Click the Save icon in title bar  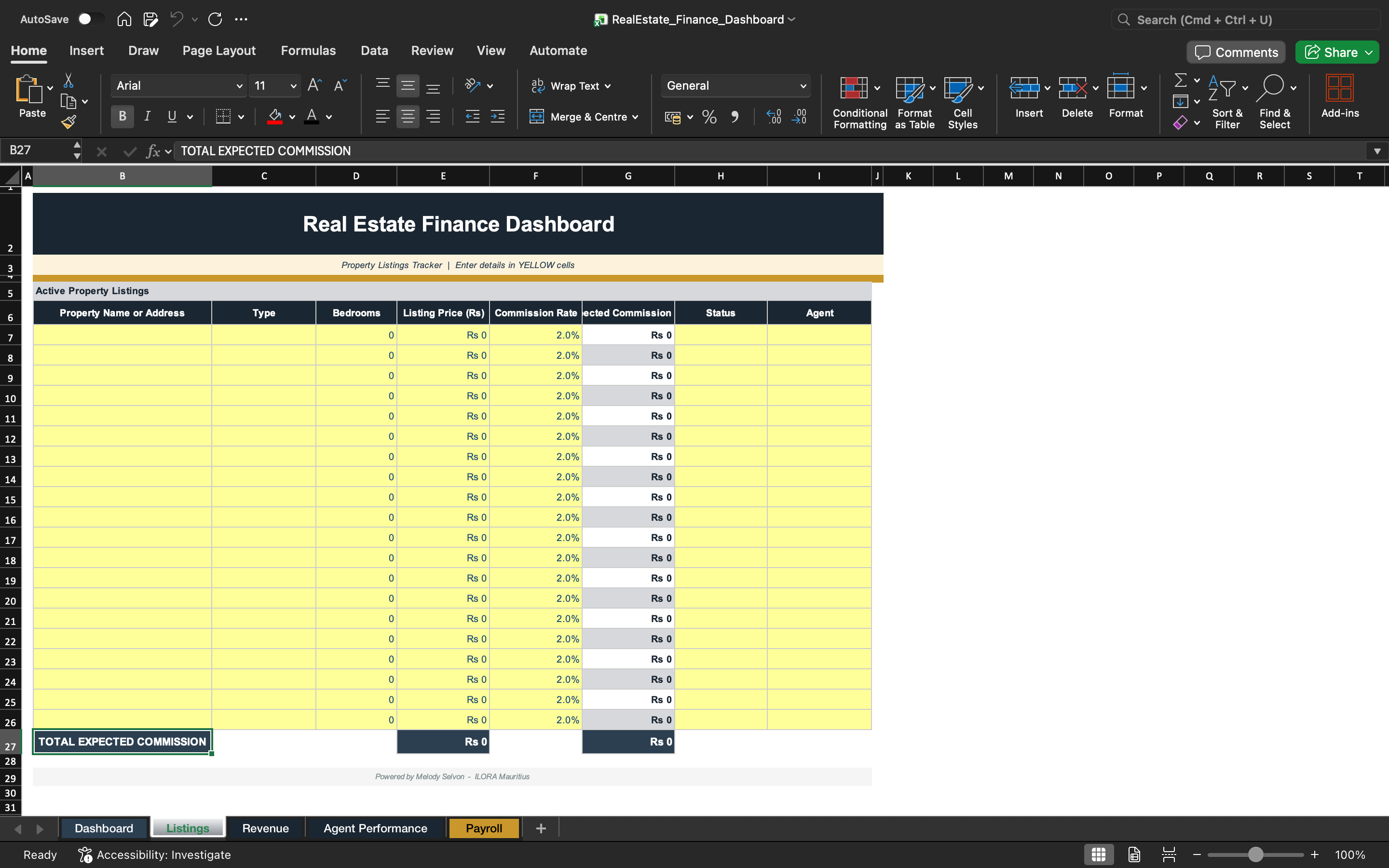tap(150, 19)
